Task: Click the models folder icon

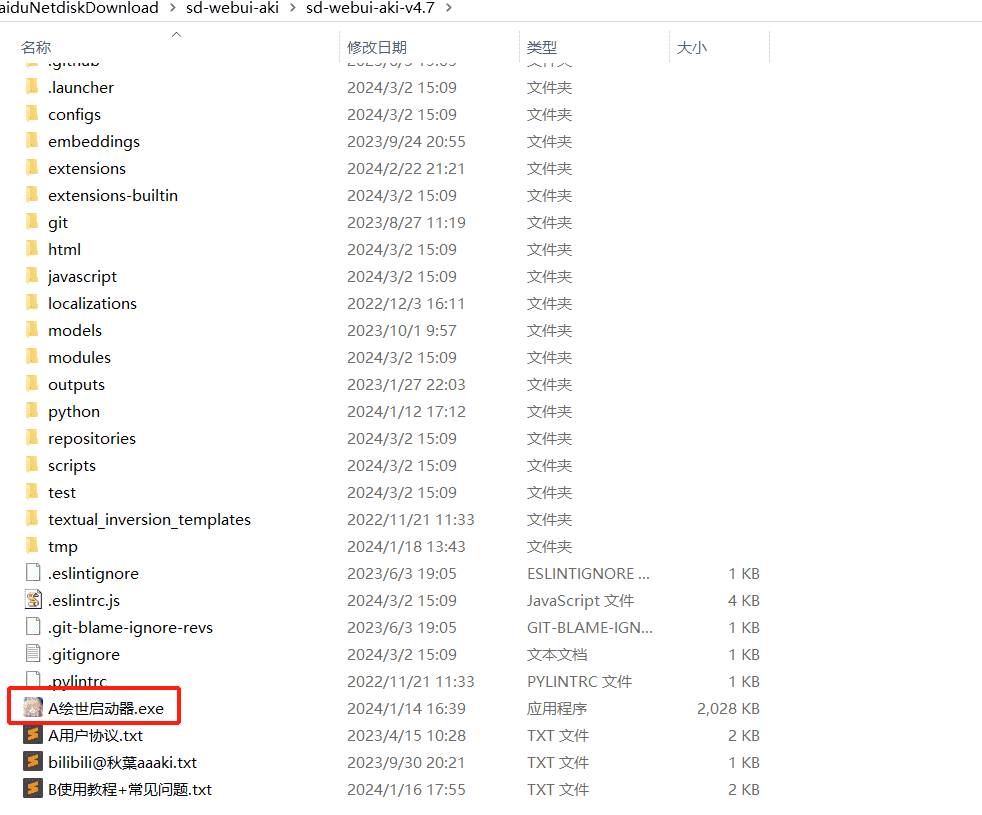Action: pyautogui.click(x=33, y=330)
